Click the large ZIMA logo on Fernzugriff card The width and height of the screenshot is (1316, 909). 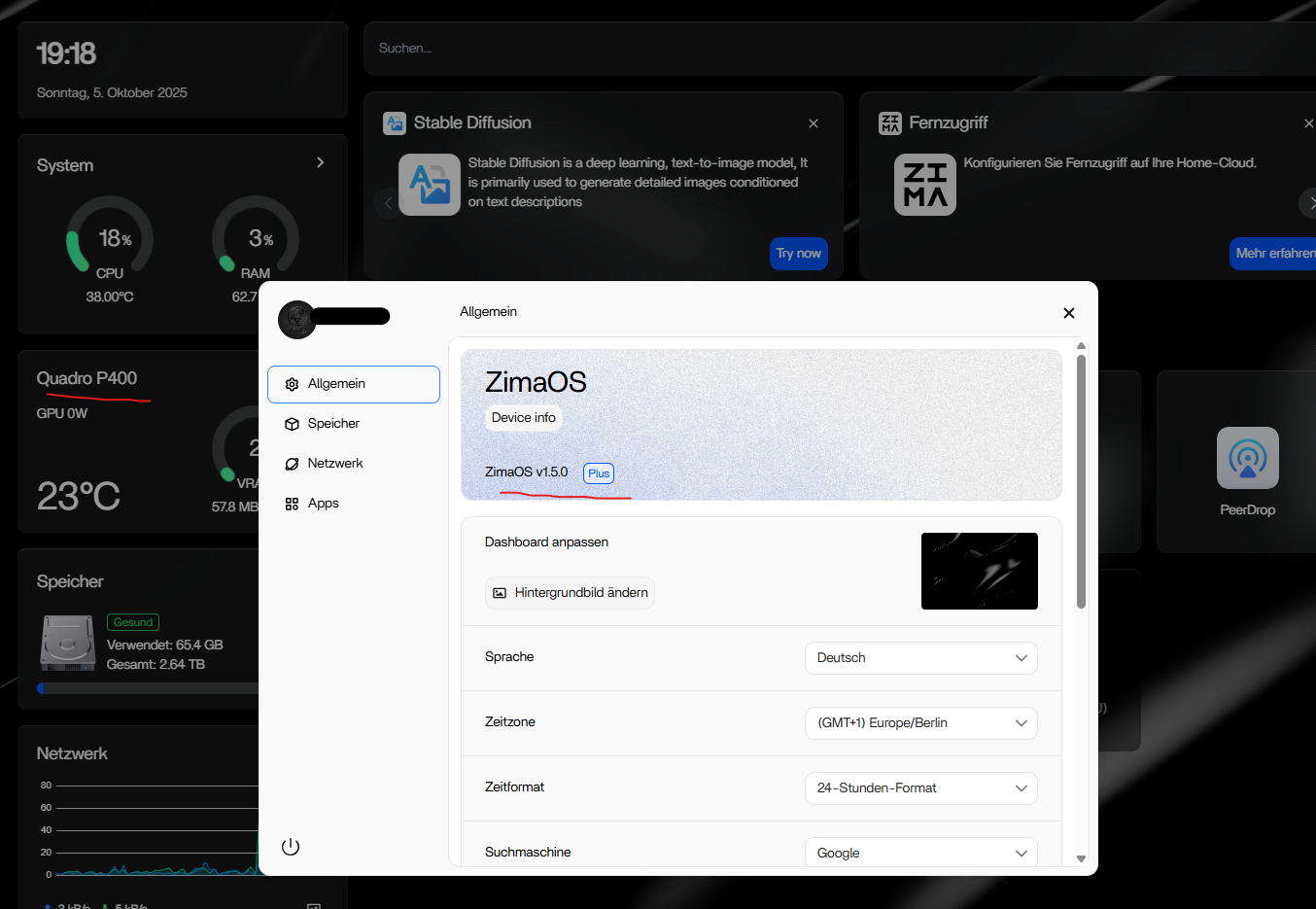click(x=925, y=185)
